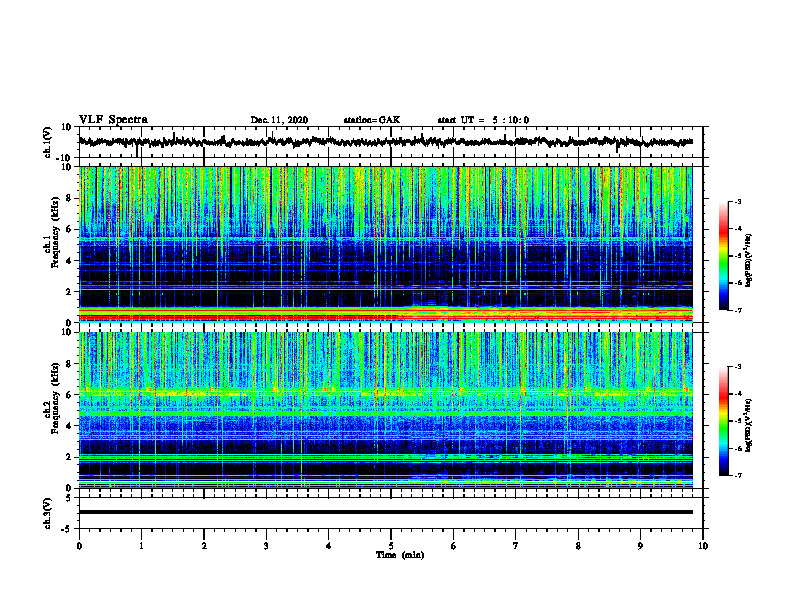Click the "7" minute tick label

(x=516, y=546)
